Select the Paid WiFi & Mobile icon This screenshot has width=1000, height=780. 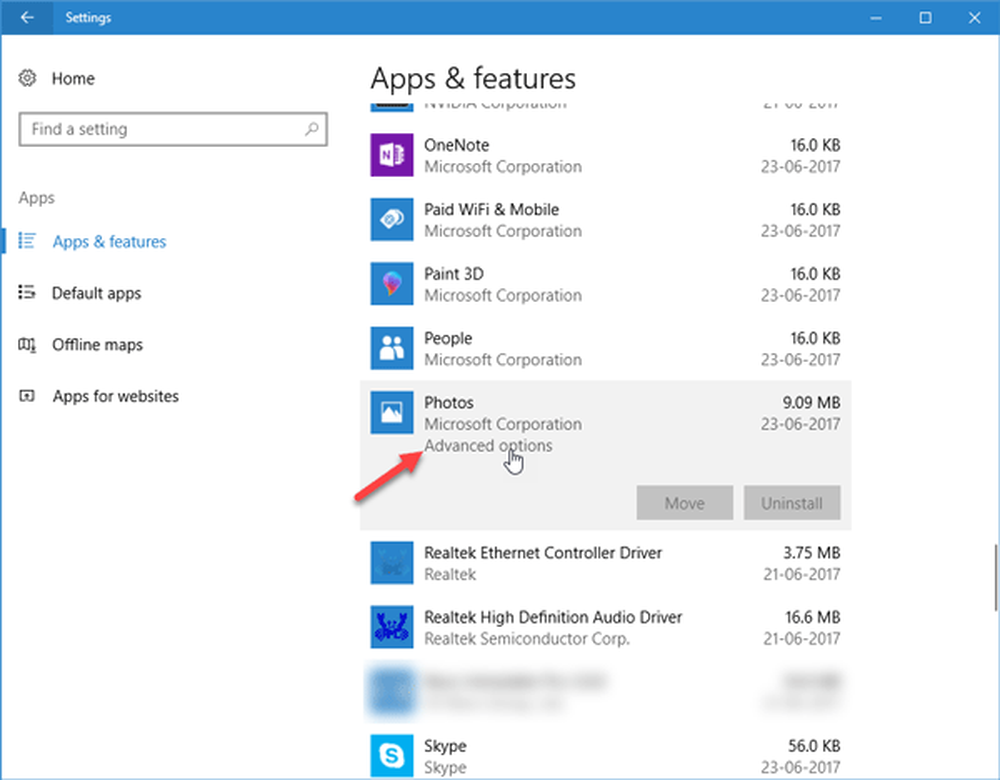[392, 220]
